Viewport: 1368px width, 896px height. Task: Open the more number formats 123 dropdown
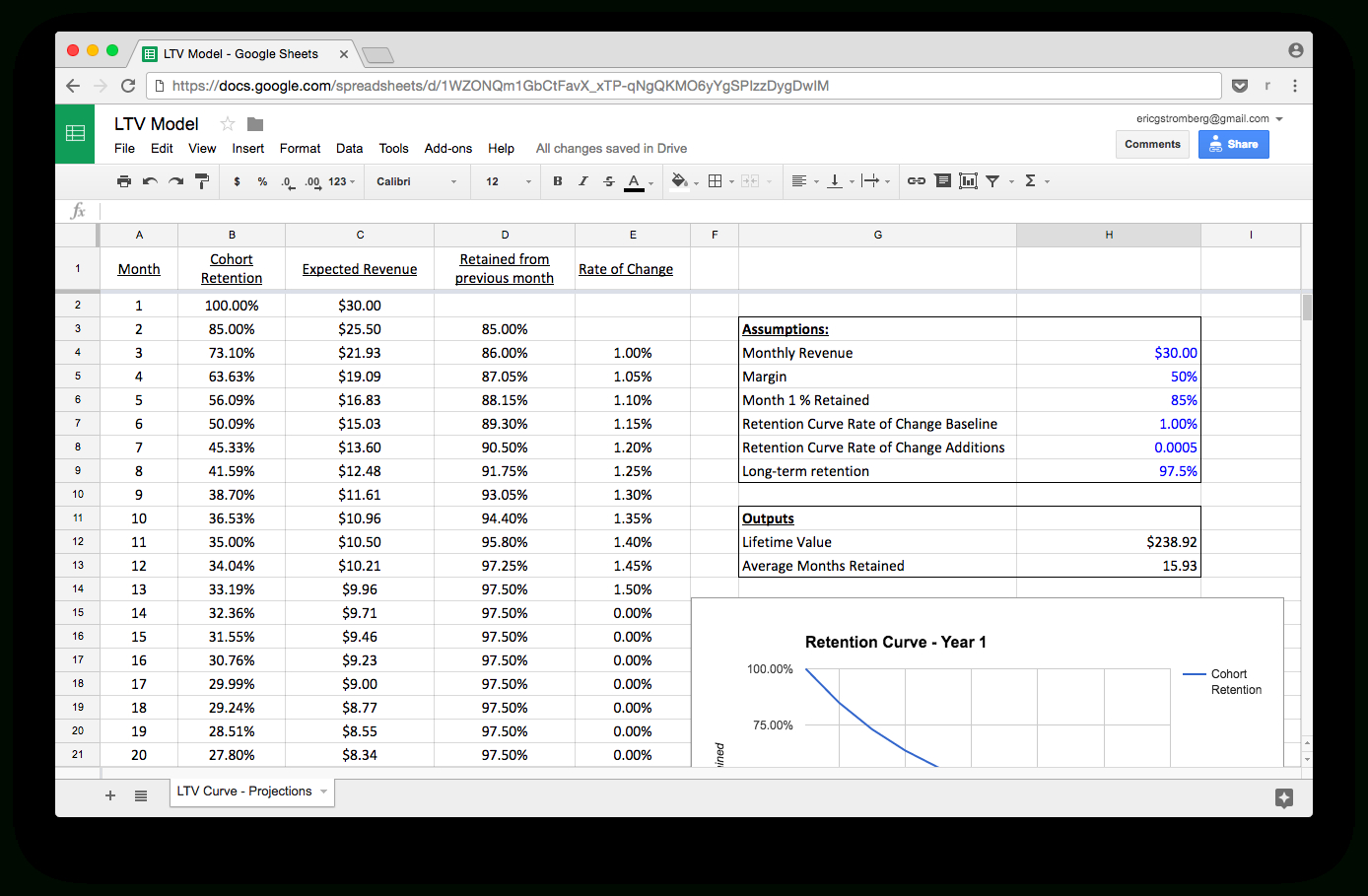(338, 180)
